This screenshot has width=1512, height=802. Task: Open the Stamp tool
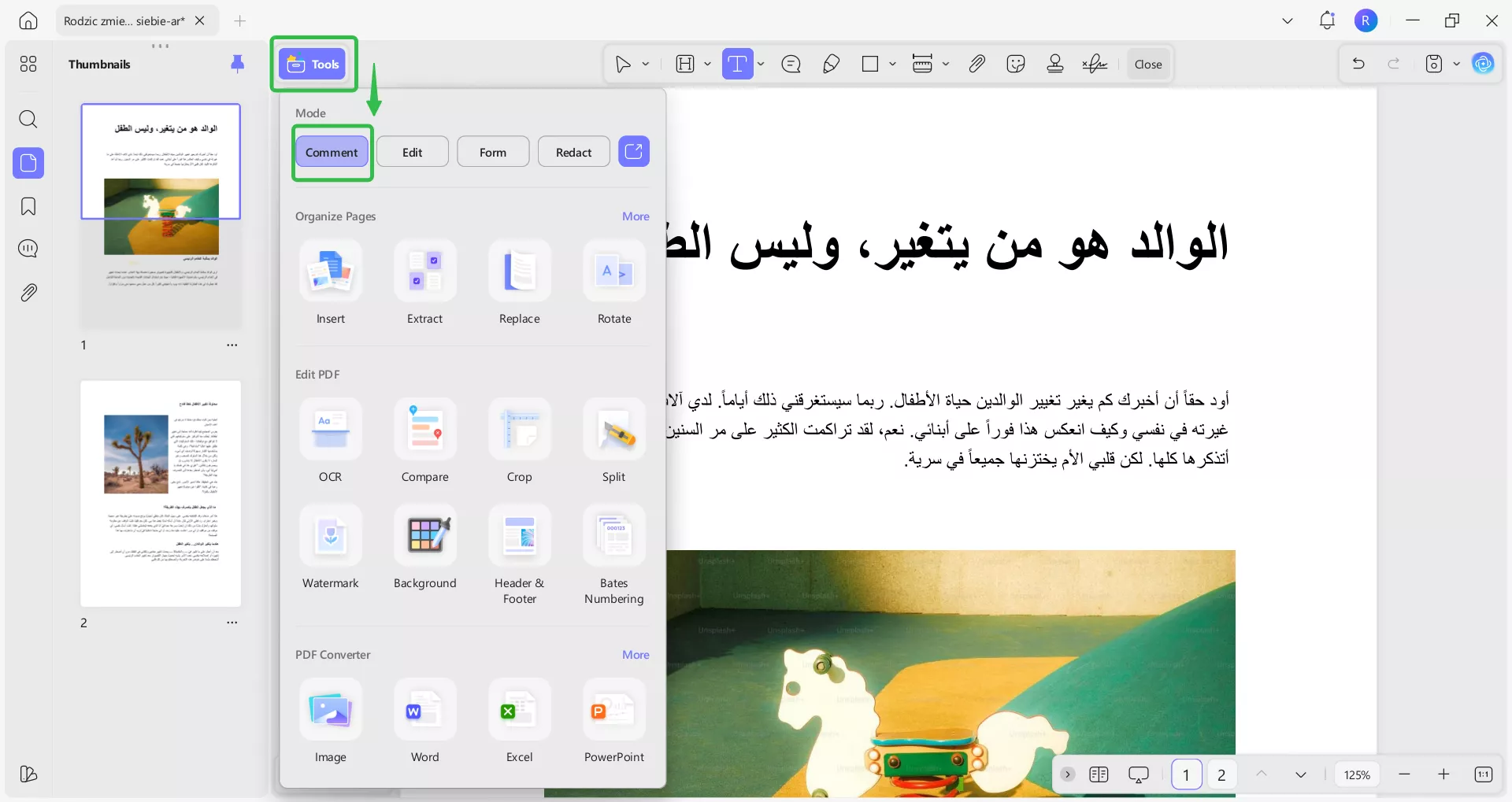click(x=1055, y=64)
